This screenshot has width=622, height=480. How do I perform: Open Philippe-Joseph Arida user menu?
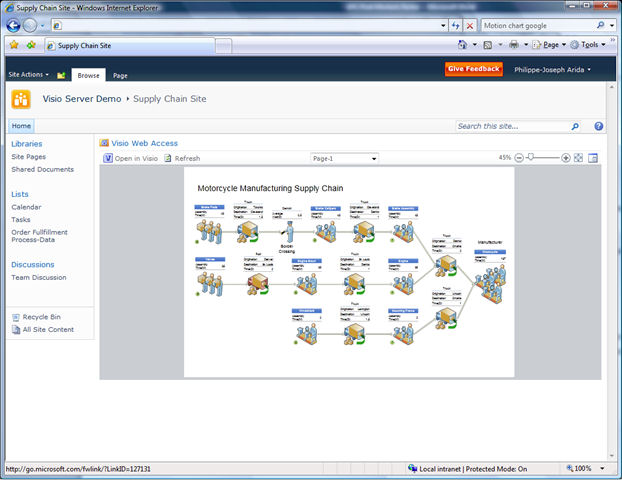[552, 70]
